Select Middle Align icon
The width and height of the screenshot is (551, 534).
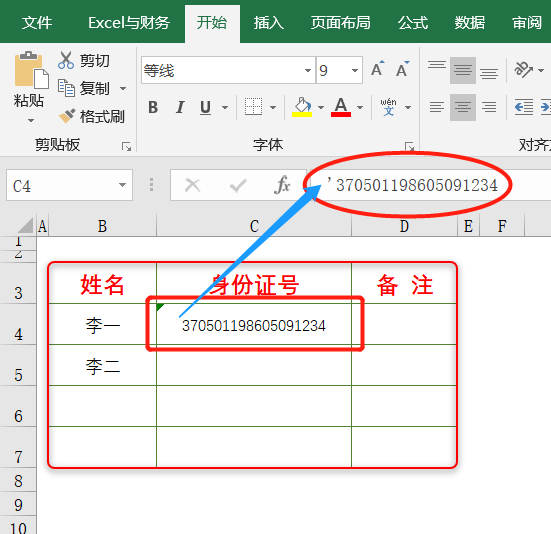point(463,70)
